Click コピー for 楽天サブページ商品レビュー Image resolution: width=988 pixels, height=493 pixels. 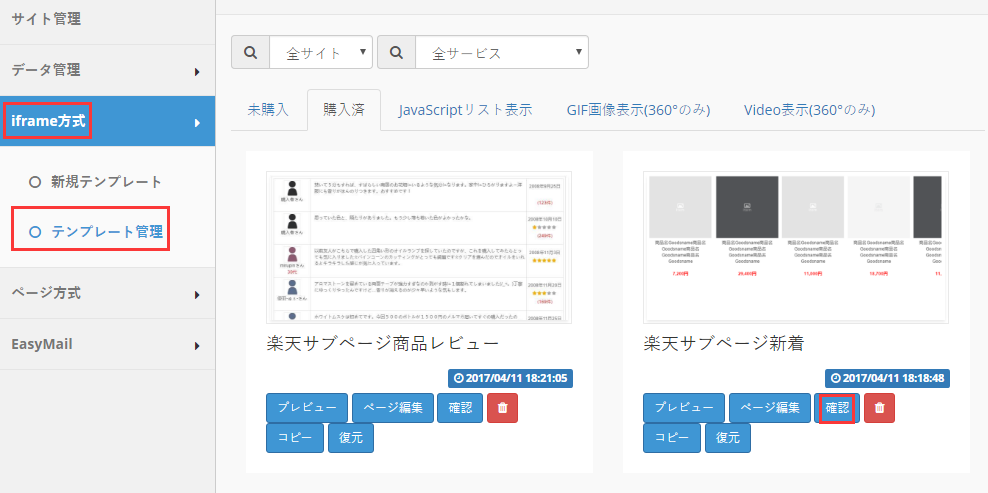(295, 438)
